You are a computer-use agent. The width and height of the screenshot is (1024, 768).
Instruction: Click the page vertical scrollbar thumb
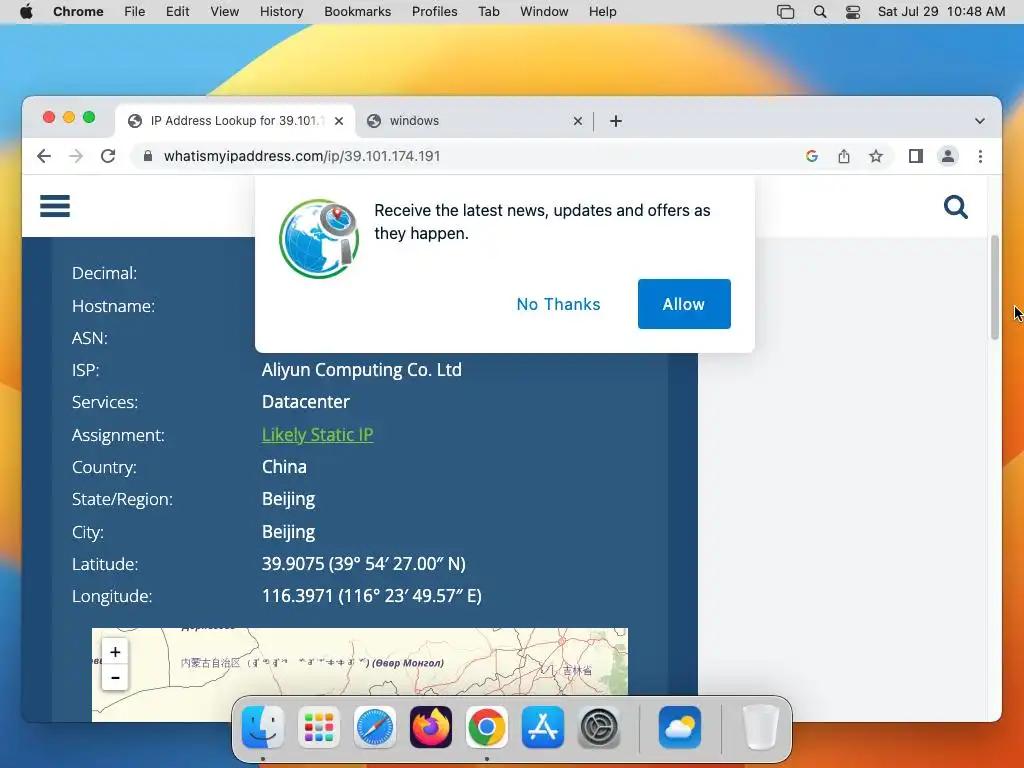(995, 287)
